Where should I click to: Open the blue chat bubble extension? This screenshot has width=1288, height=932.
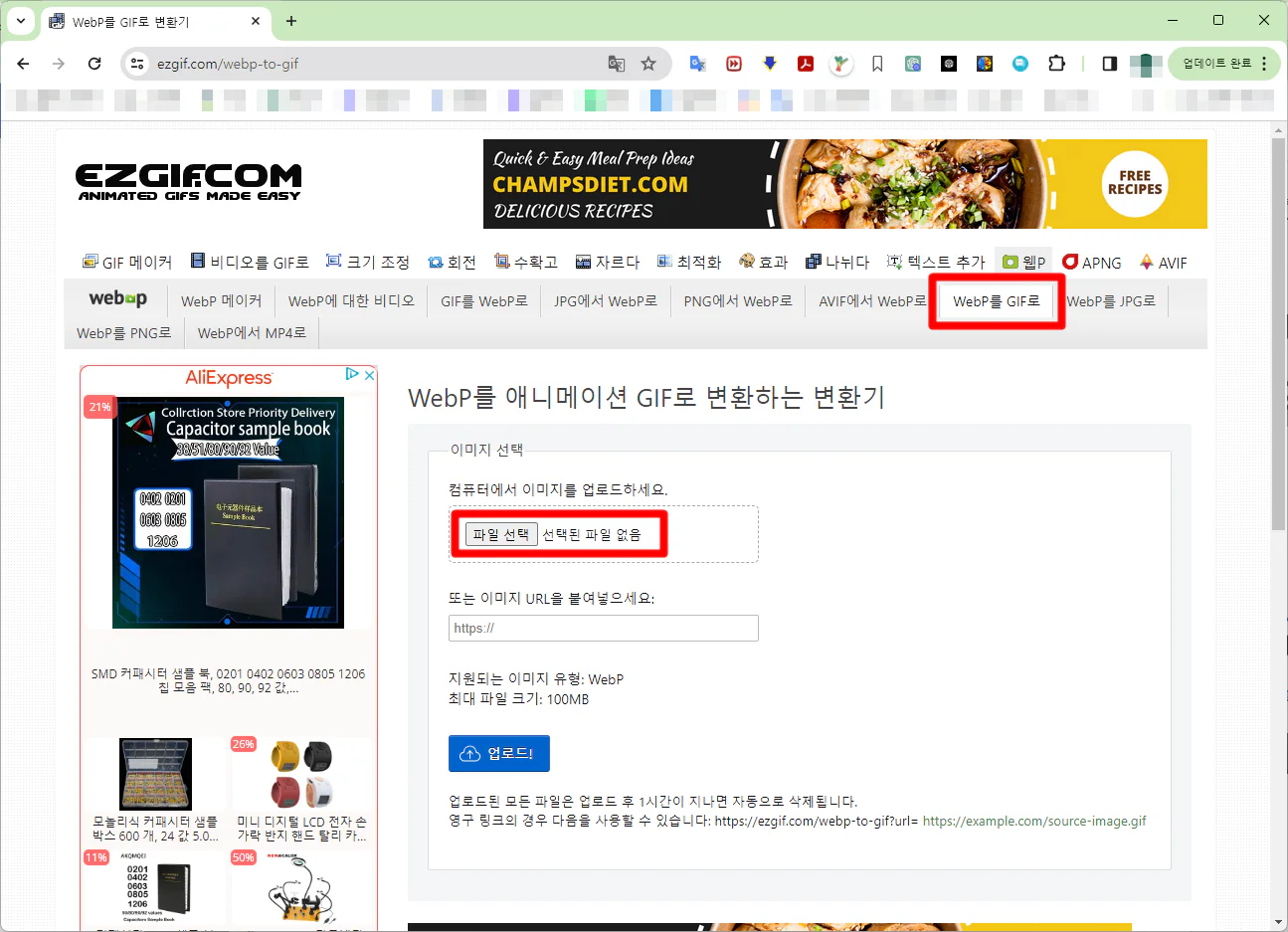pos(1020,64)
